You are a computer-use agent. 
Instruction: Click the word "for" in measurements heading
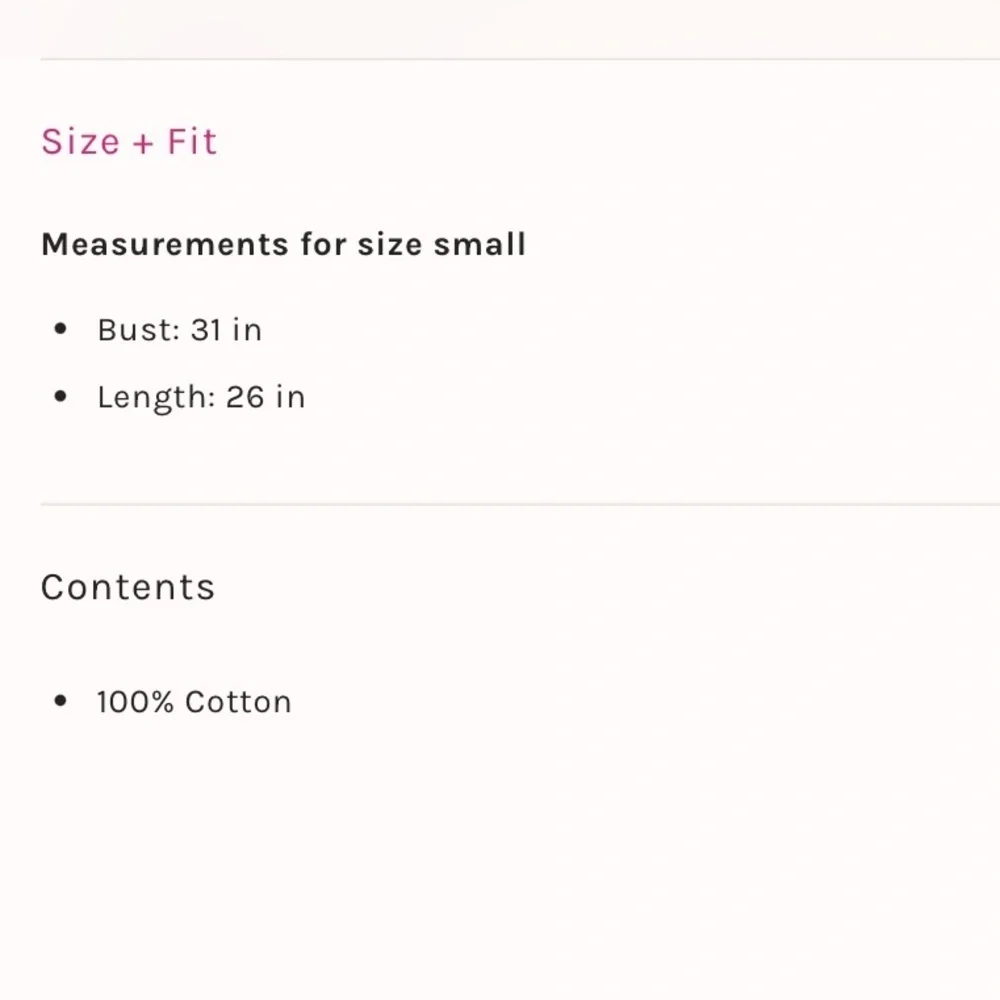(323, 244)
